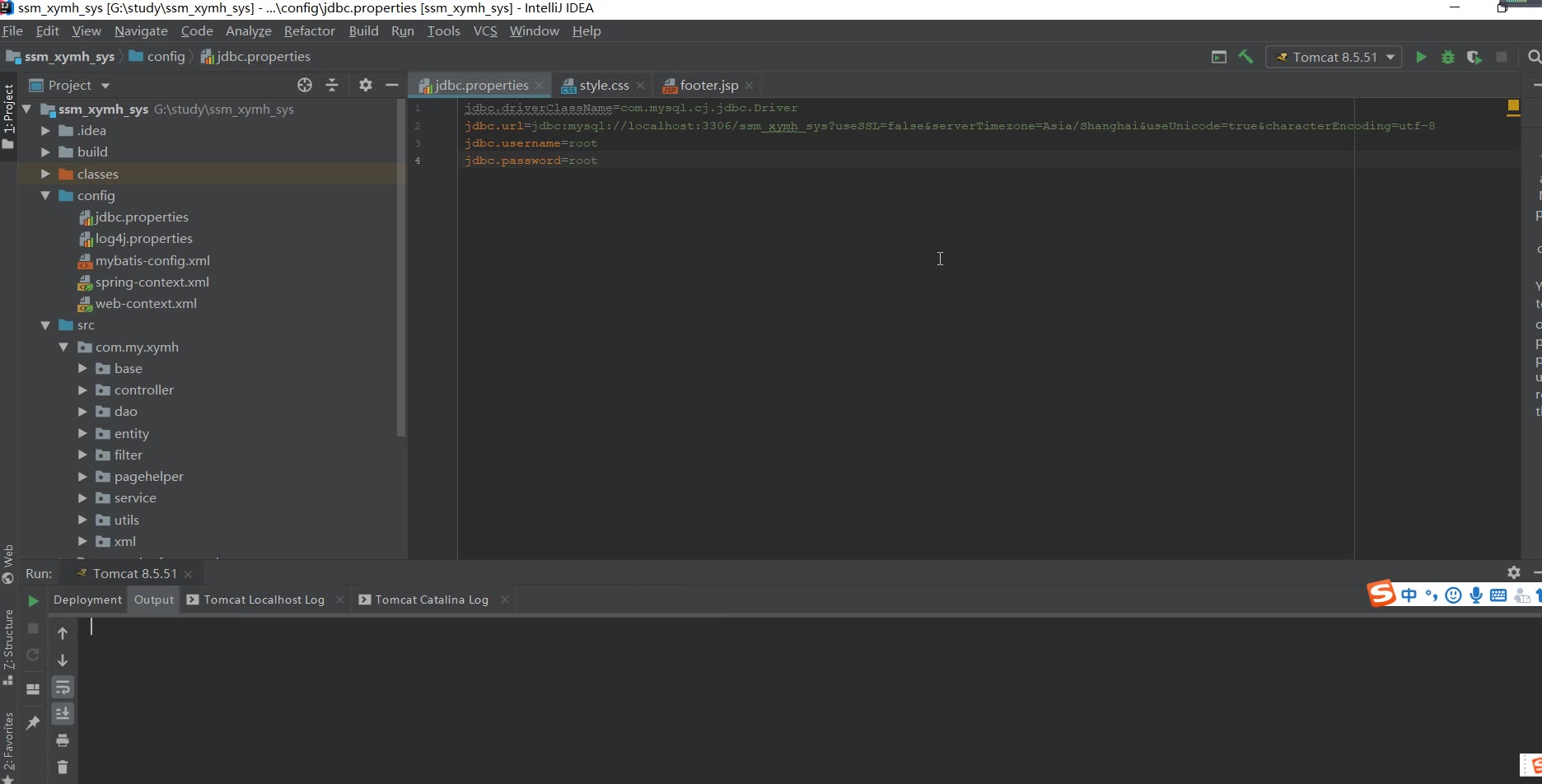This screenshot has width=1542, height=784.
Task: Open the Z: Structure tool window
Action: tap(8, 647)
